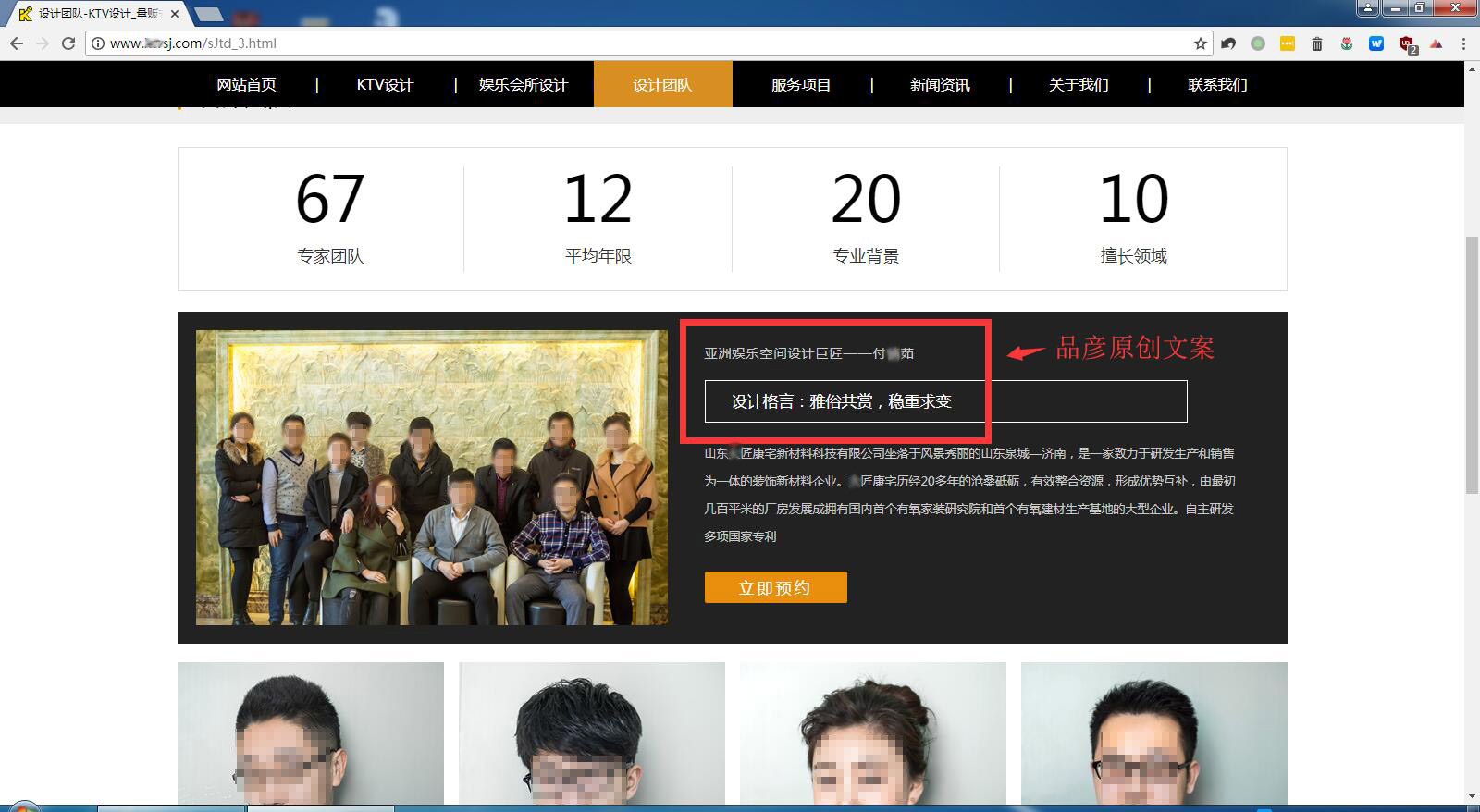Click the page's vertical scrollbar thumb
The height and width of the screenshot is (812, 1480).
pyautogui.click(x=1472, y=365)
